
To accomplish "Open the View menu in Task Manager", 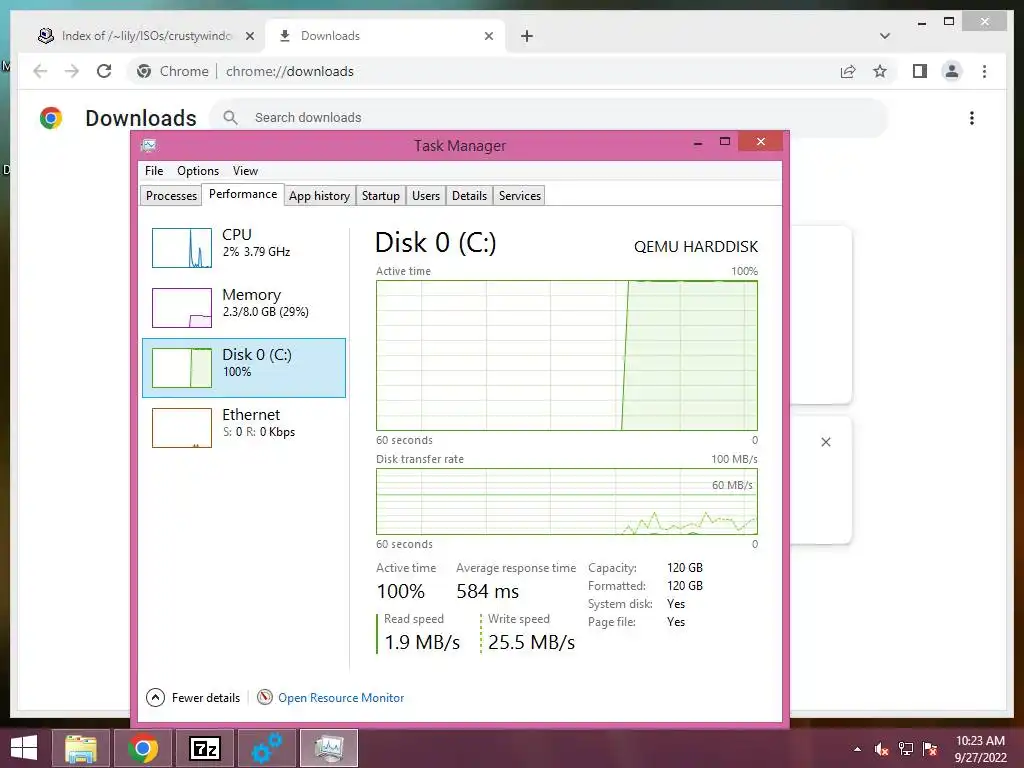I will click(x=246, y=171).
